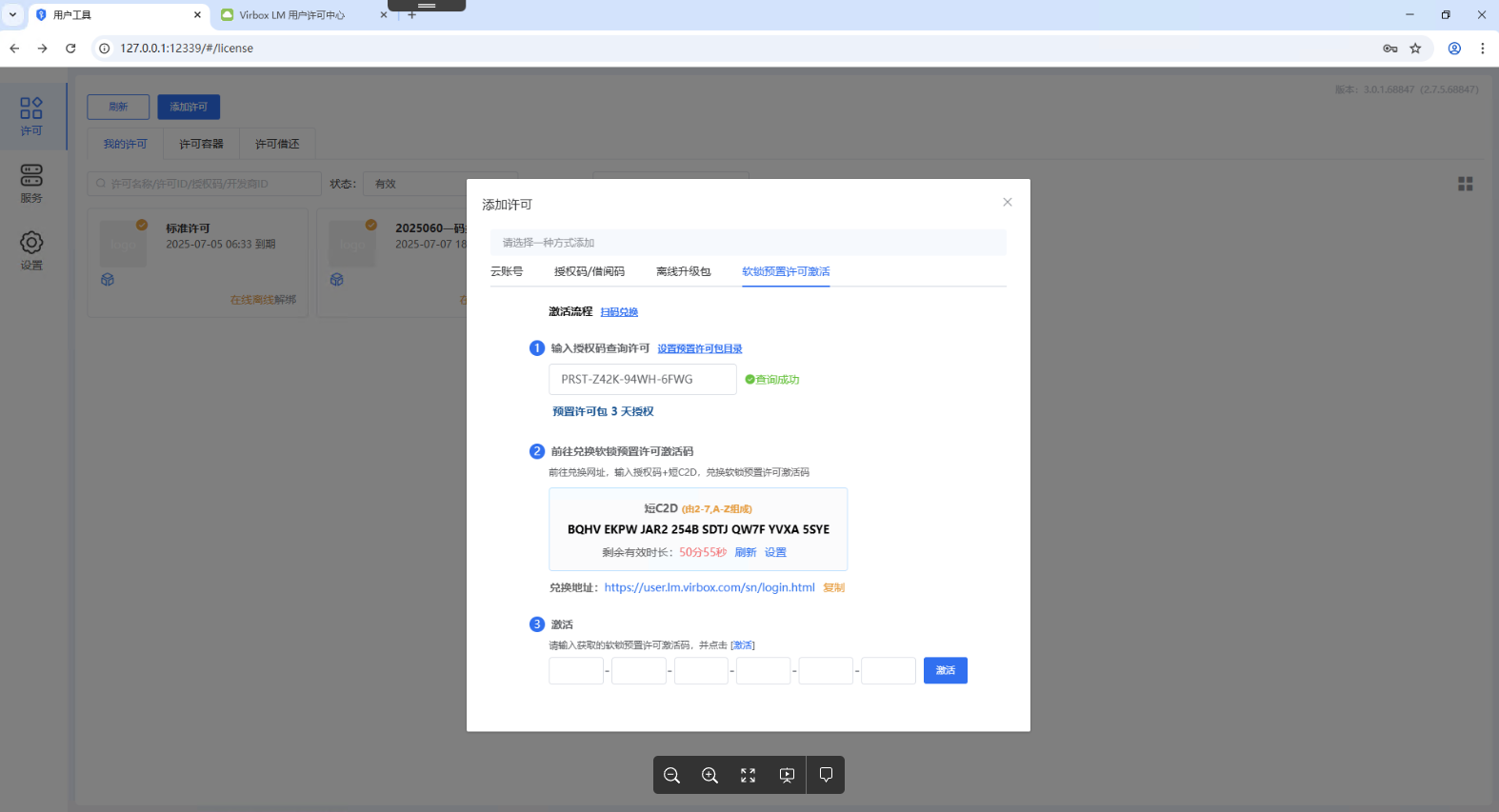Open the browser tab search dropdown
Image resolution: width=1499 pixels, height=812 pixels.
[12, 15]
